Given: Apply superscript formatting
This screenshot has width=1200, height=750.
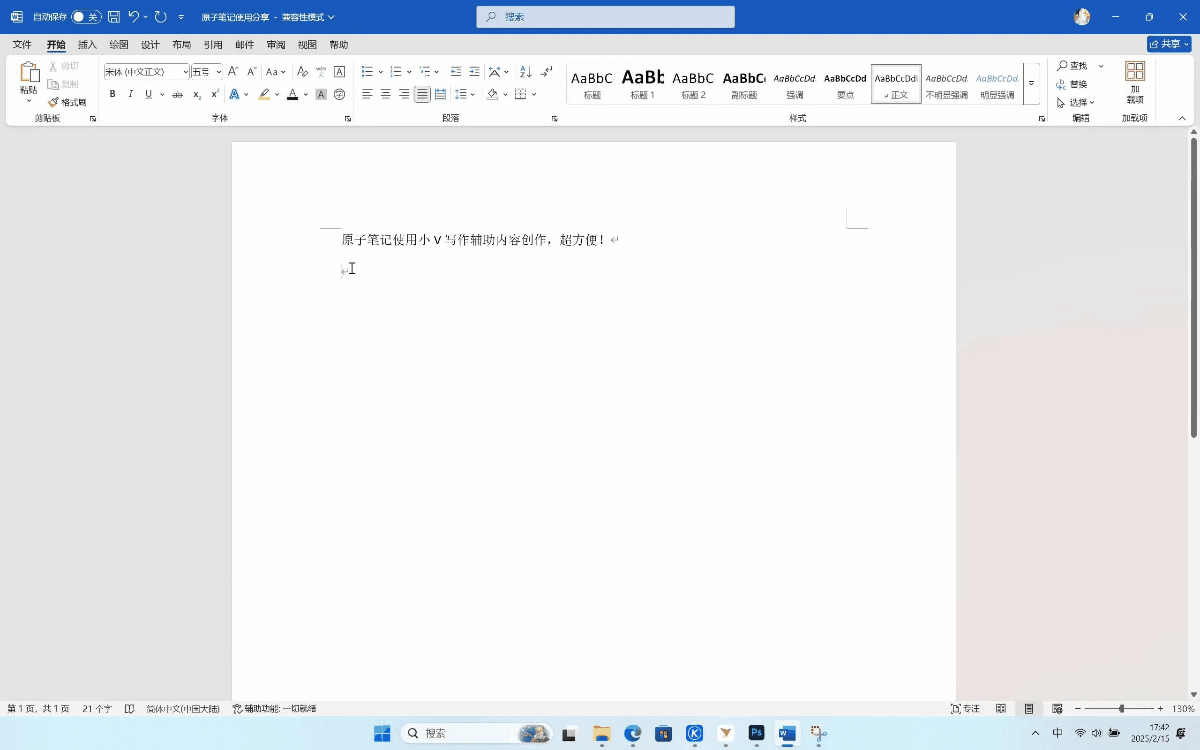Looking at the screenshot, I should [214, 94].
